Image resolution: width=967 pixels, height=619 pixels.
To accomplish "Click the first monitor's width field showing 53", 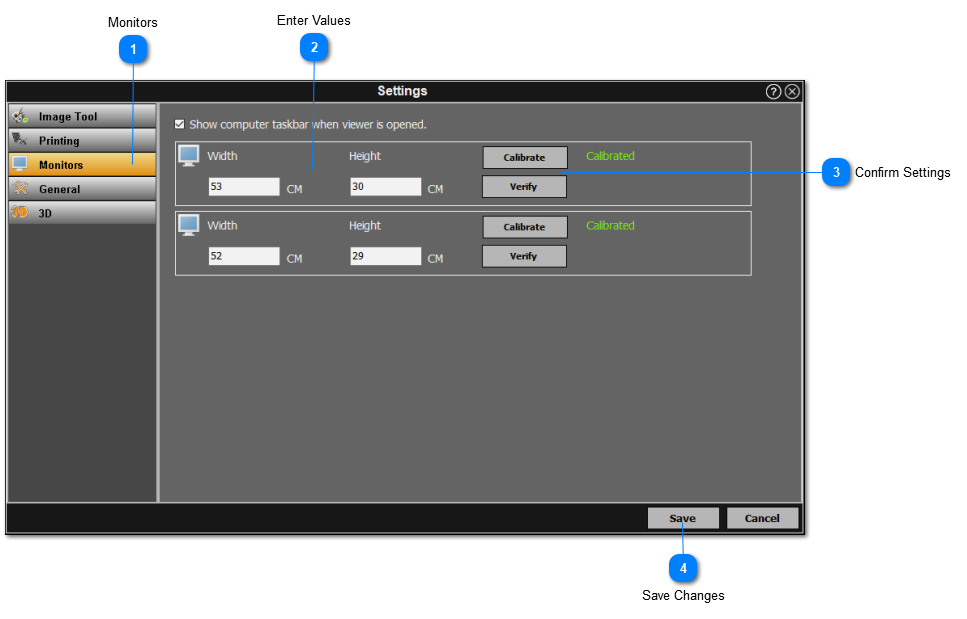I will pyautogui.click(x=244, y=186).
